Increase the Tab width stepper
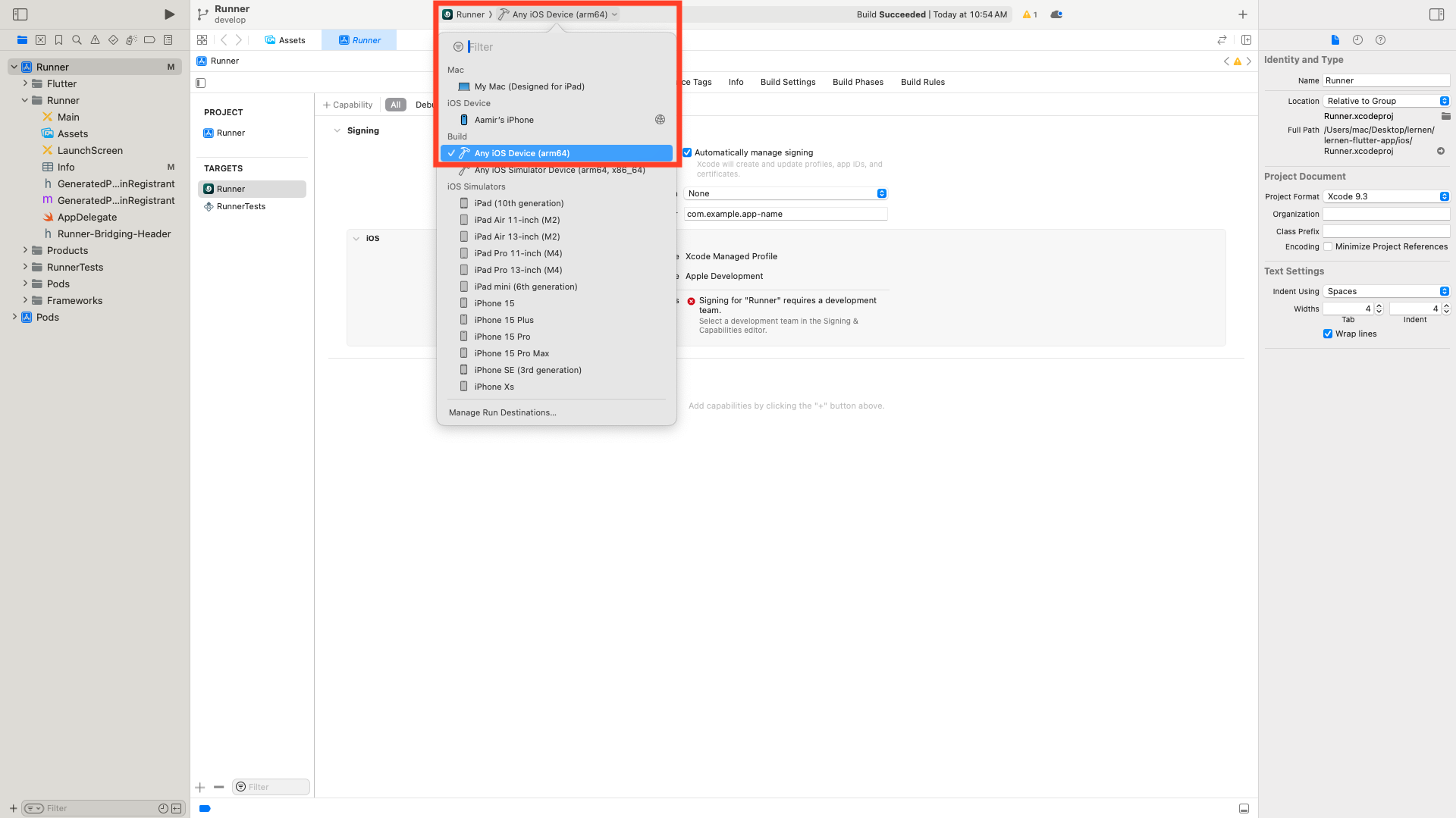The width and height of the screenshot is (1456, 818). click(1379, 306)
